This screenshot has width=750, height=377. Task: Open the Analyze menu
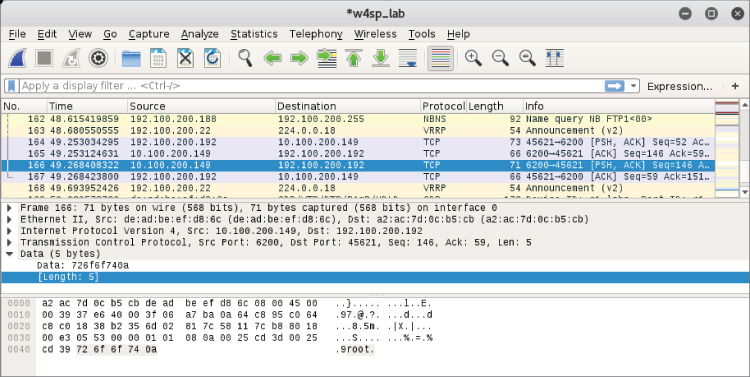coord(199,34)
